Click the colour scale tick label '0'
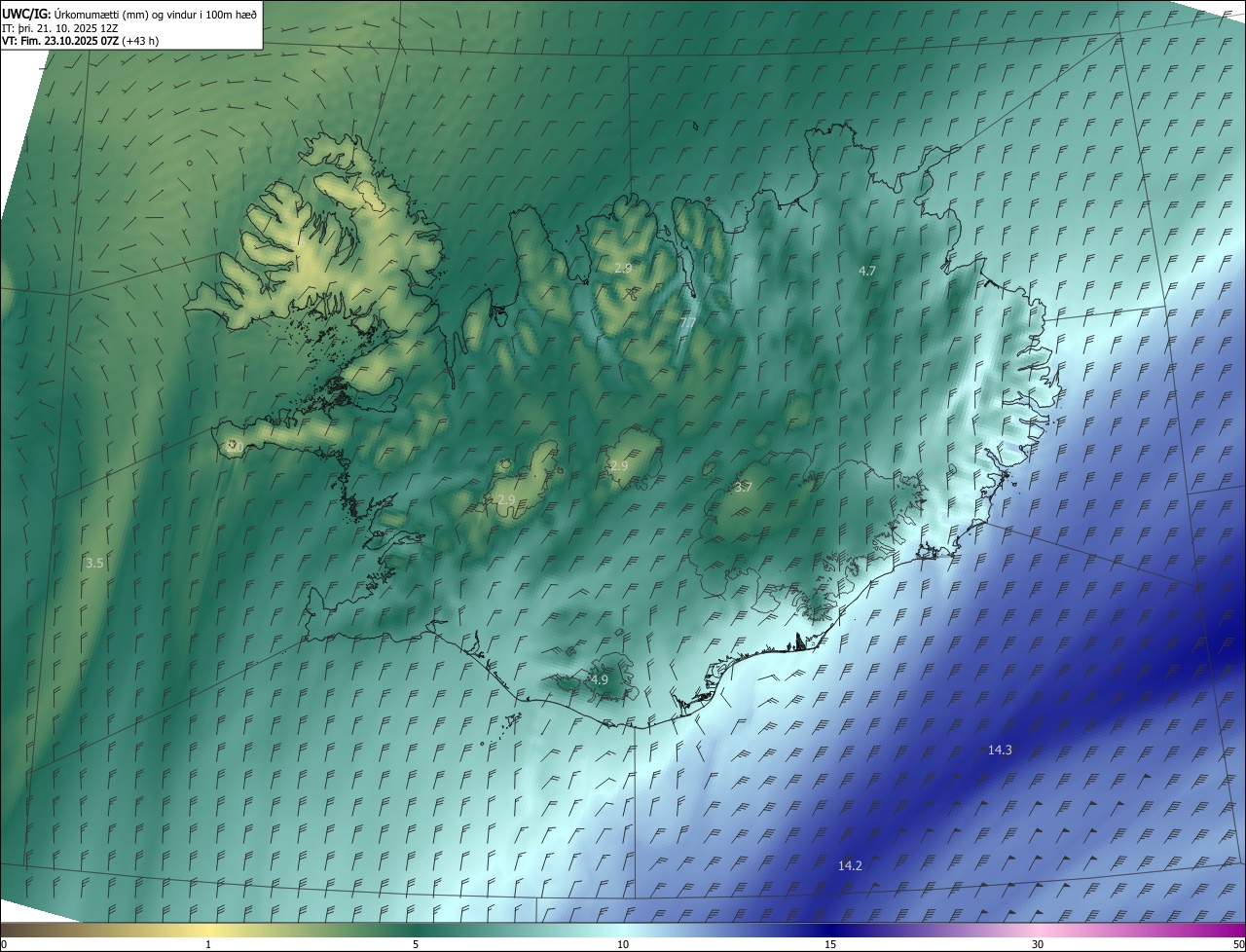 4,944
